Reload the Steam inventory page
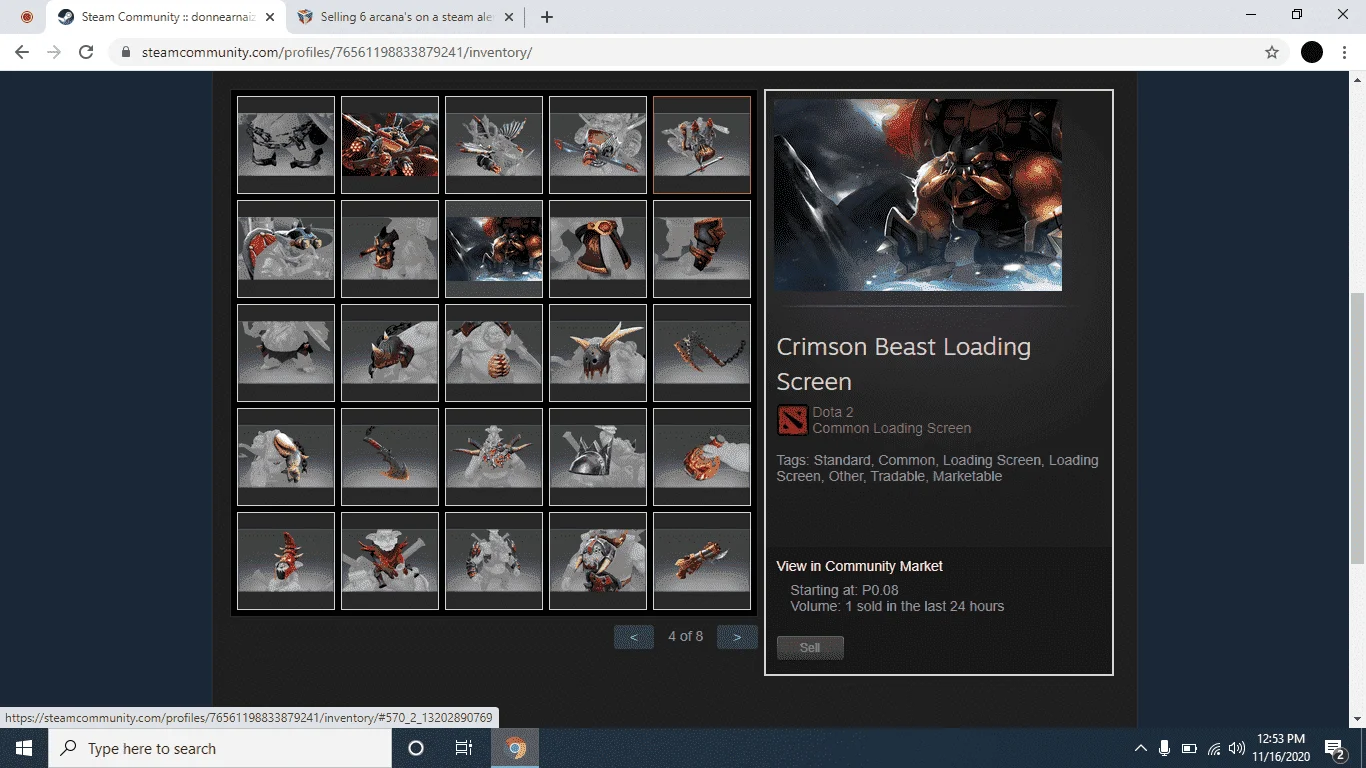 tap(86, 52)
